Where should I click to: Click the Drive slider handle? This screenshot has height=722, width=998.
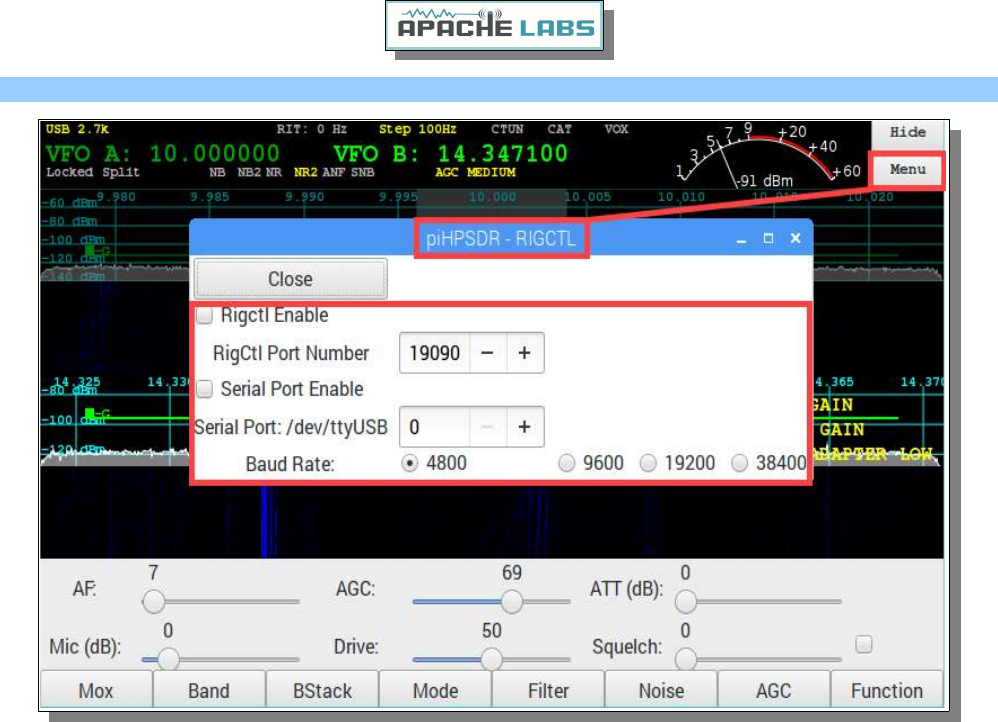coord(491,659)
